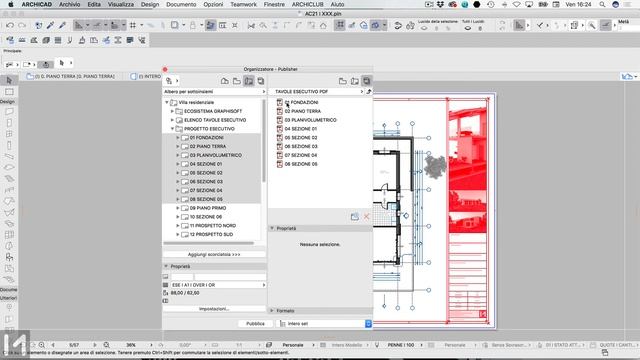
Task: Go up one level in publisher set
Action: point(369,91)
